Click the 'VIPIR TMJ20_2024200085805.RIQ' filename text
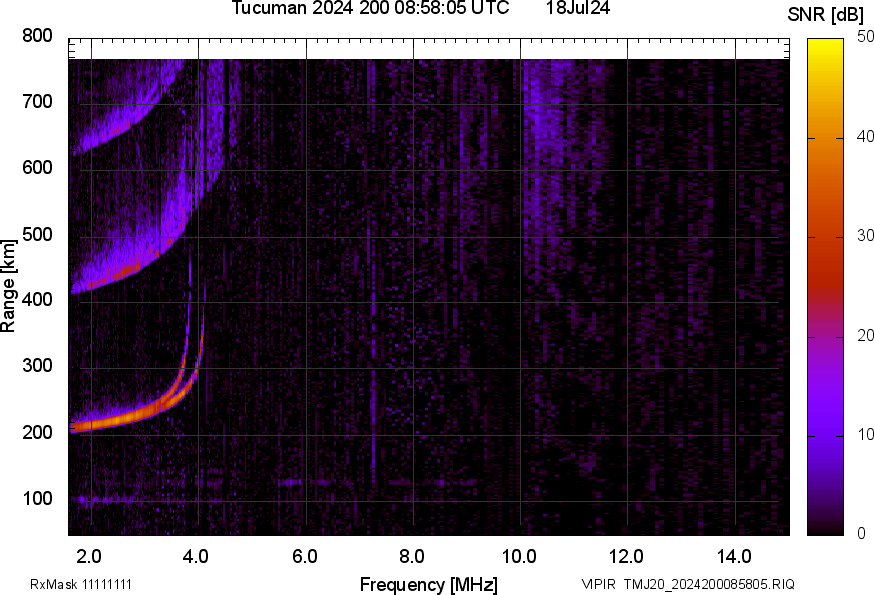The height and width of the screenshot is (595, 874). pyautogui.click(x=688, y=584)
